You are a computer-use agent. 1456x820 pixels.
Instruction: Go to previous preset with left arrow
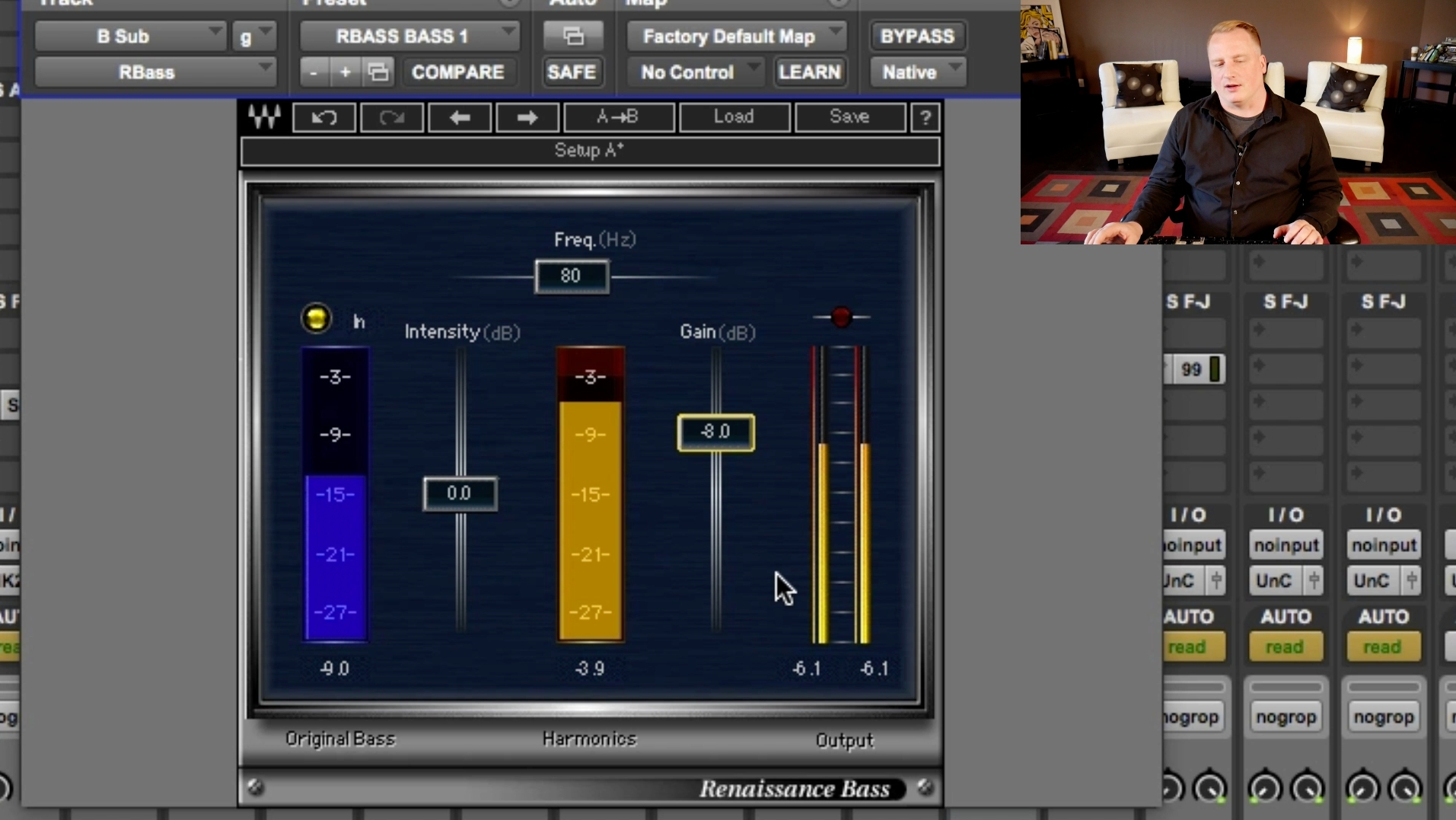(460, 117)
